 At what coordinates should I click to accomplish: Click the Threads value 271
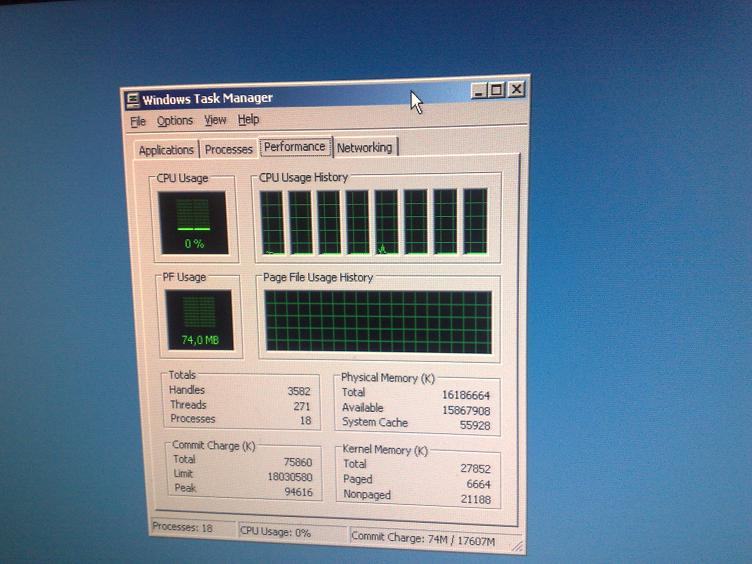click(302, 406)
